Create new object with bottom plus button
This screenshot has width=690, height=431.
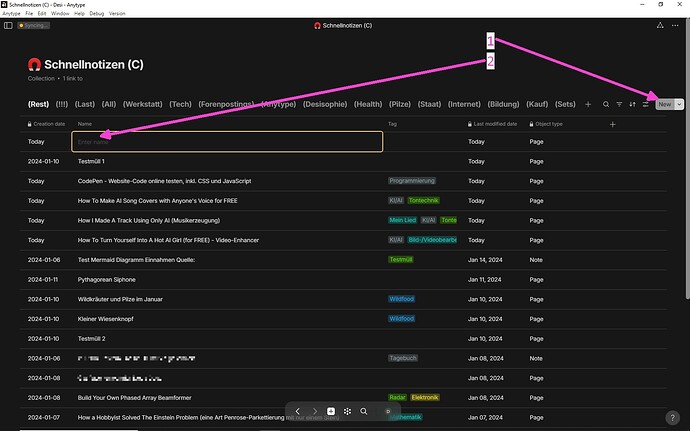[331, 411]
